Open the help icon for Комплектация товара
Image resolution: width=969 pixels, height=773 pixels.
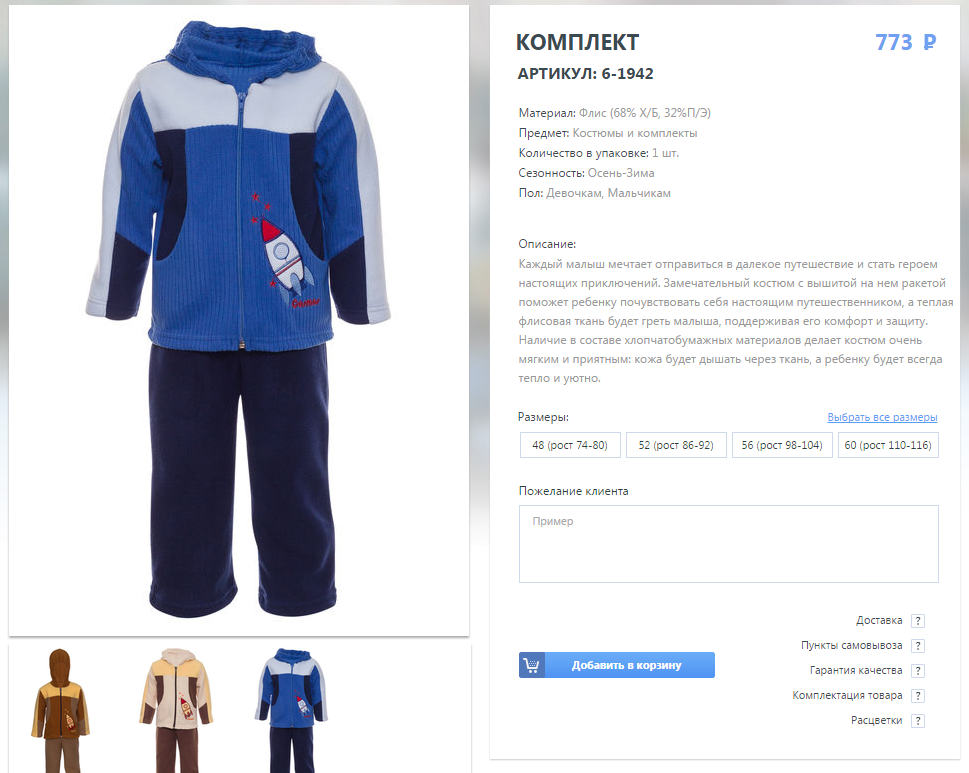[x=918, y=696]
